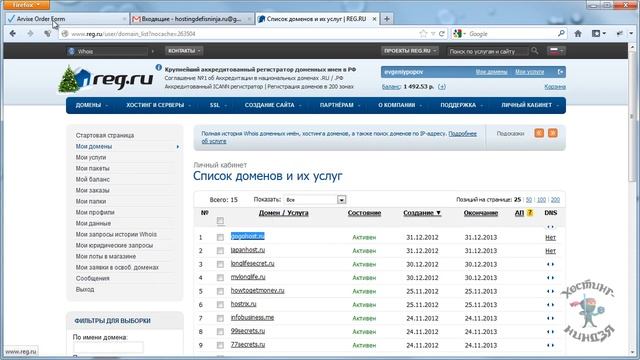Viewport: 640px width, 360px height.
Task: Open the SSL navigation menu
Action: pos(218,105)
